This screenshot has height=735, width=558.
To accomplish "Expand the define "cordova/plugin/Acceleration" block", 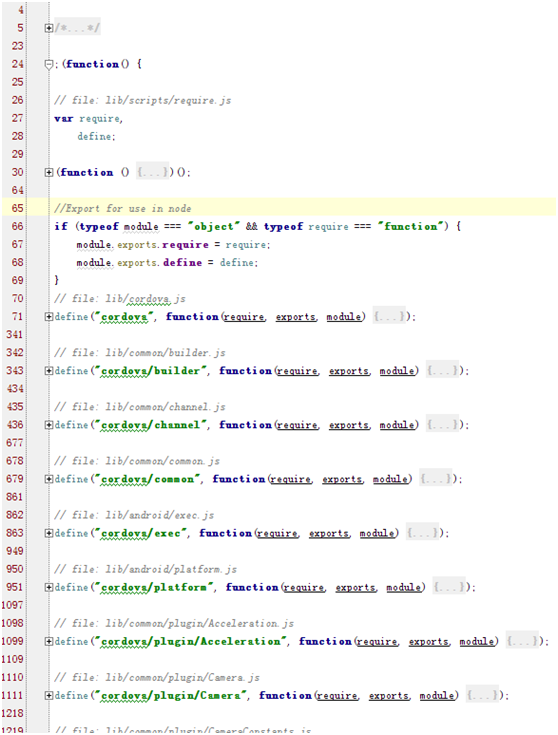I will click(49, 641).
